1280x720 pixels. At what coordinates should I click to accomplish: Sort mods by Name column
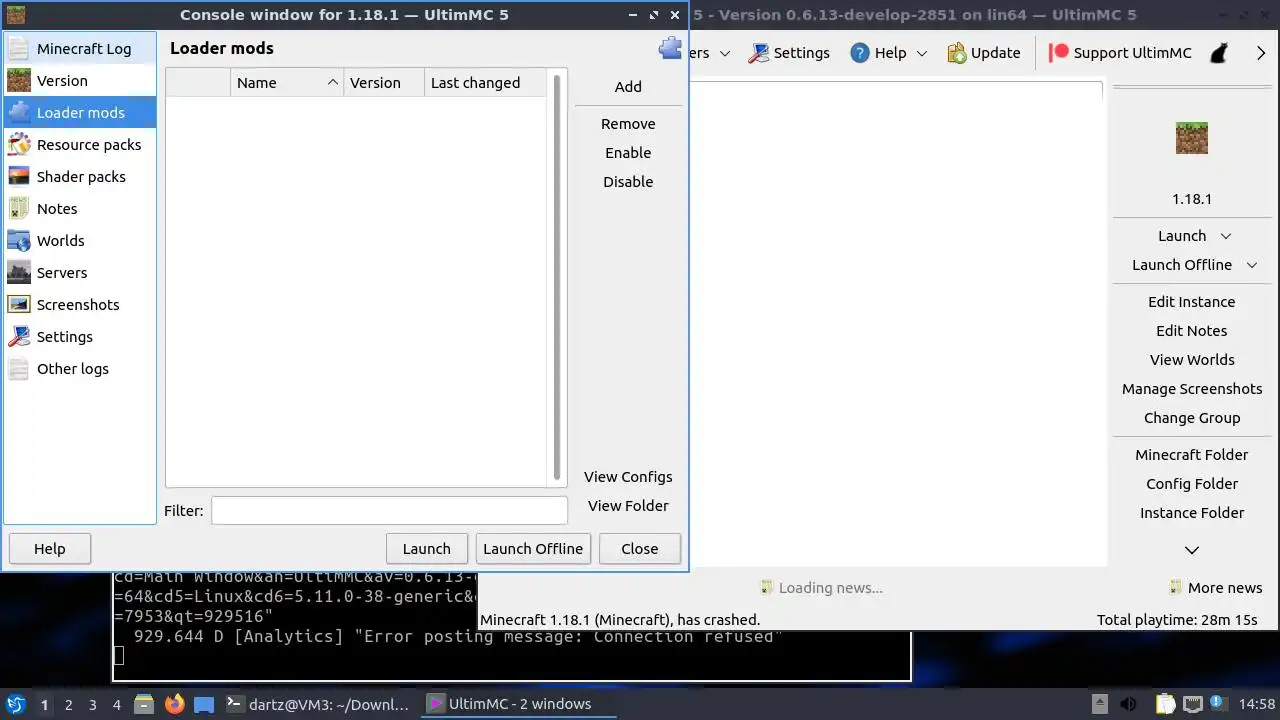[287, 83]
